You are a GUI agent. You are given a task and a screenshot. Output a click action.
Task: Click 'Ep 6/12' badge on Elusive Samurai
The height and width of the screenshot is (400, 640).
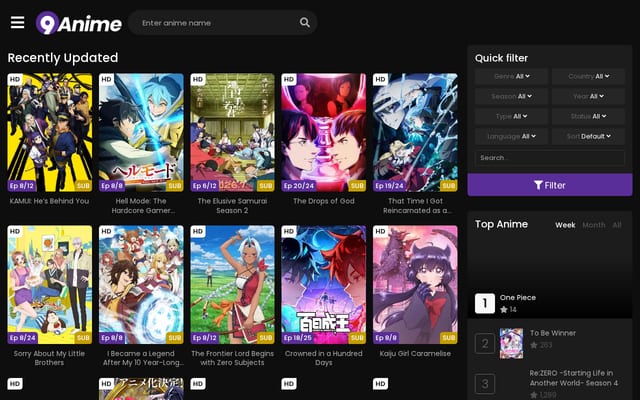pos(204,186)
